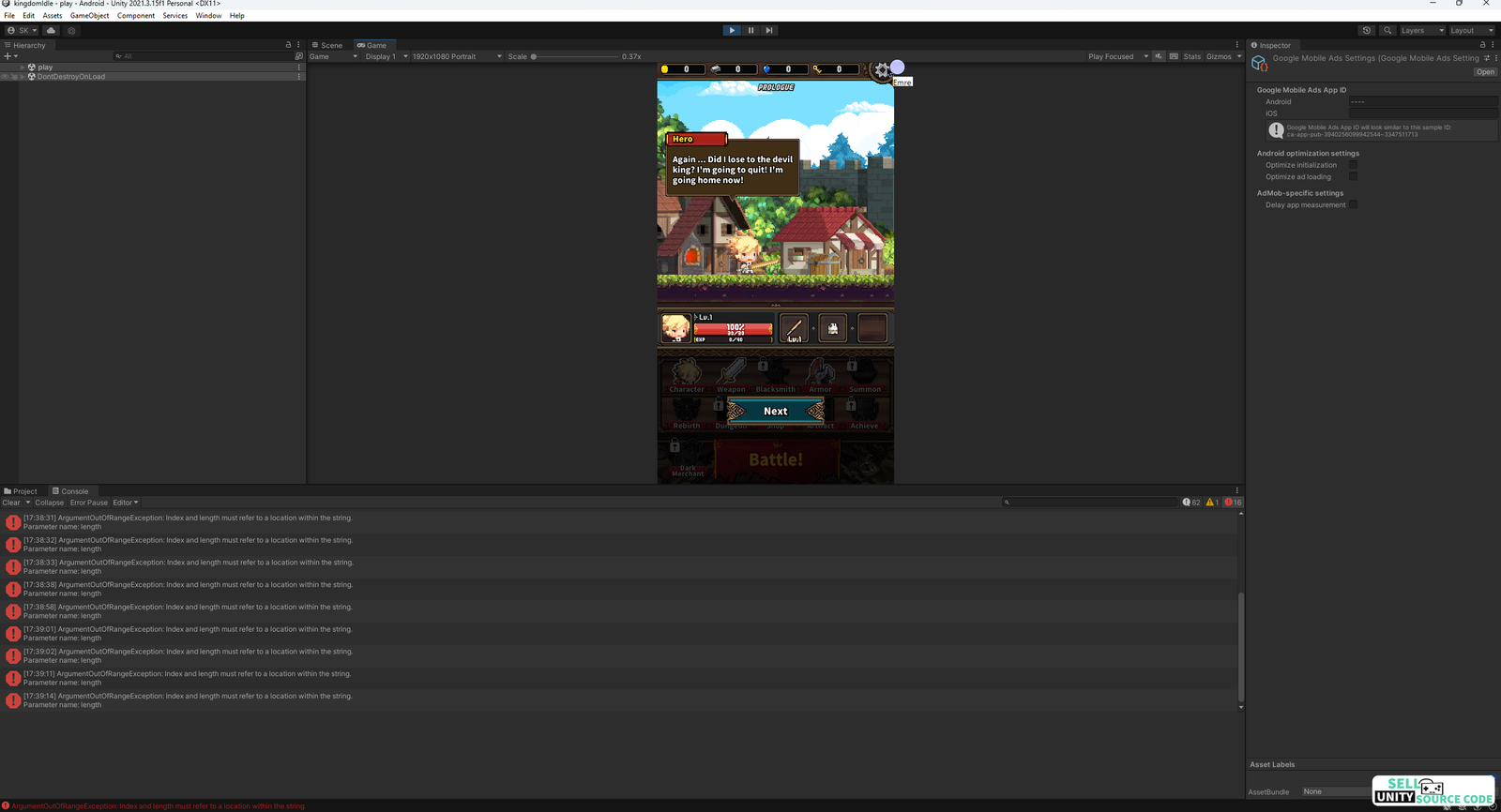The image size is (1501, 812).
Task: Open the AssetBundle None dropdown
Action: click(1336, 791)
